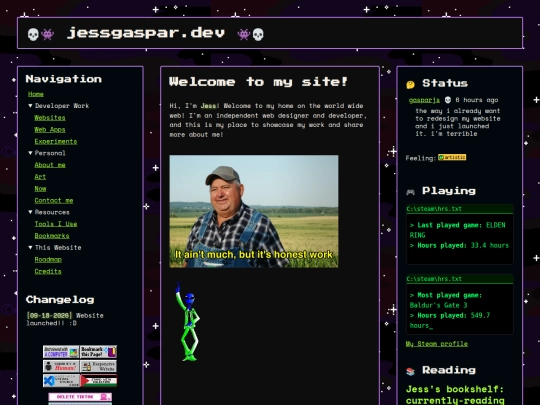Click the 'Most played game' Baldur's Gate 3 box
This screenshot has width=540, height=405.
pyautogui.click(x=460, y=304)
